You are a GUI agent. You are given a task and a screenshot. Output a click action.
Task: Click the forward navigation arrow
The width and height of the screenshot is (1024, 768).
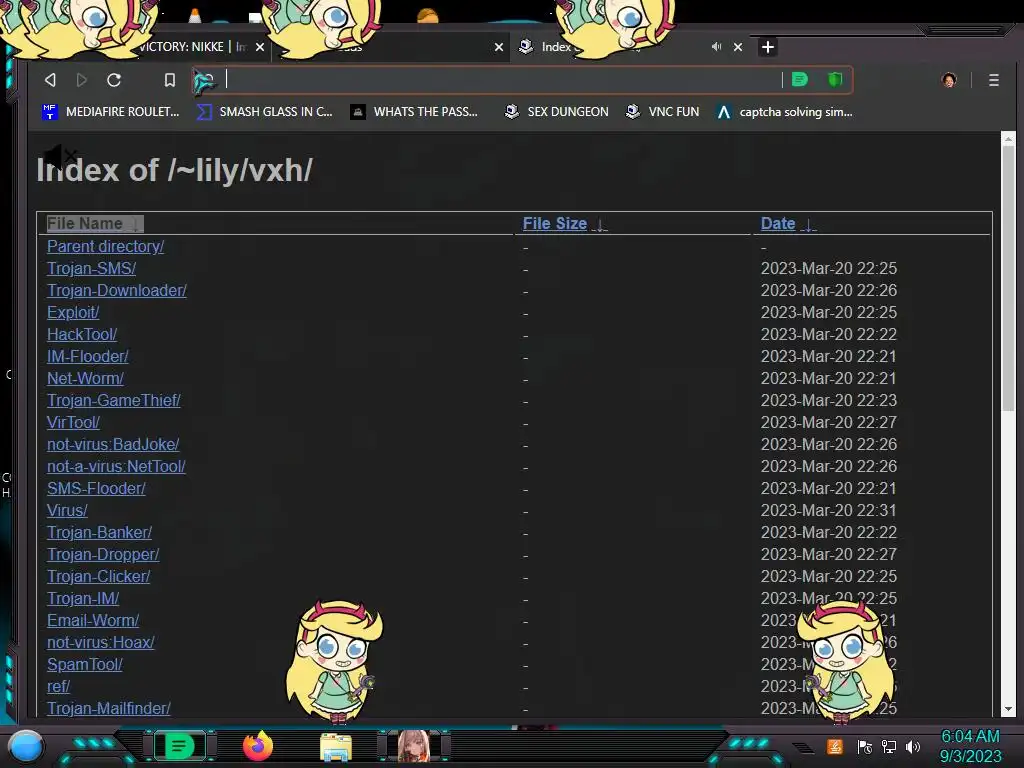tap(82, 80)
